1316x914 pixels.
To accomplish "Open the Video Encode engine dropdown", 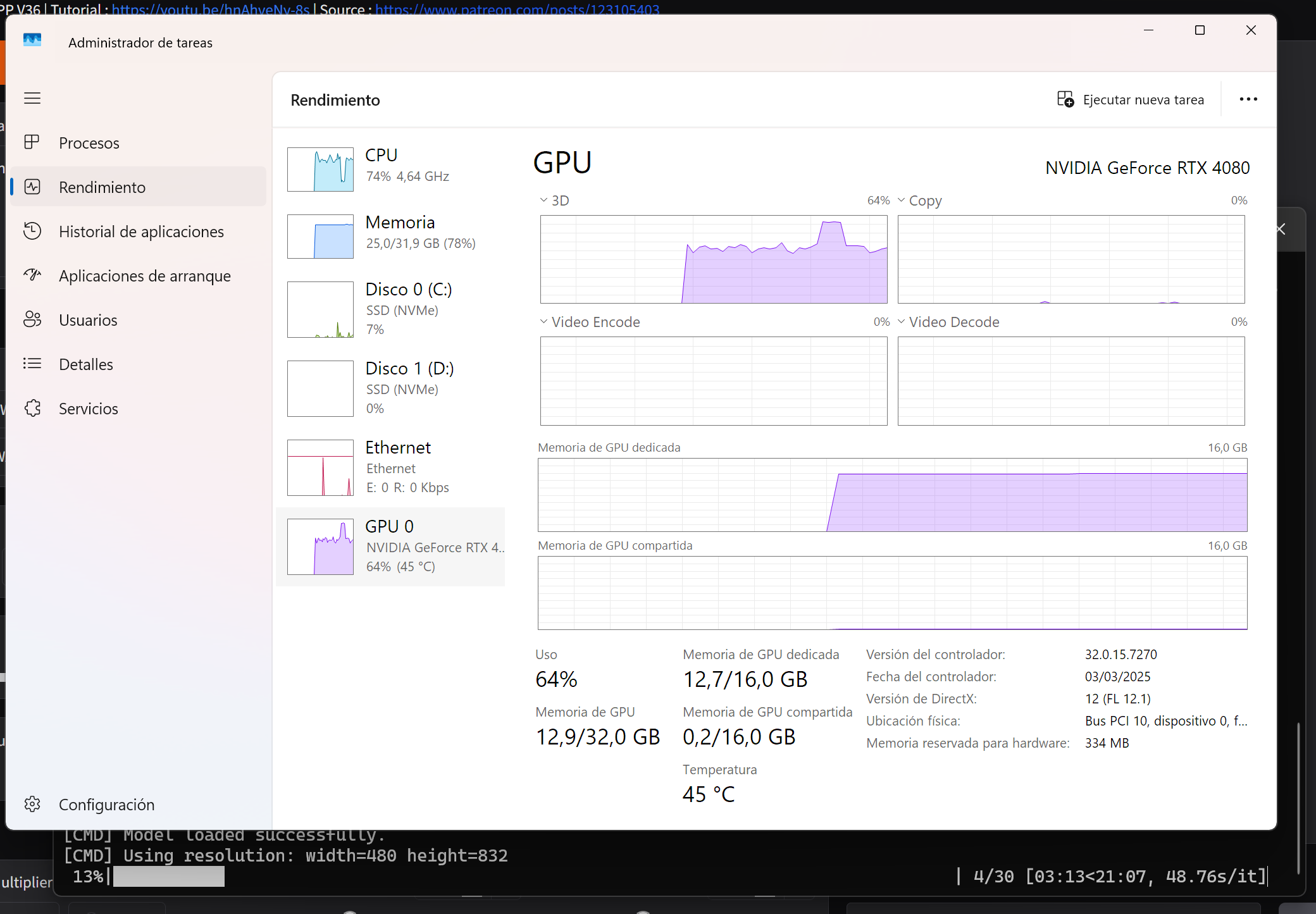I will [543, 321].
